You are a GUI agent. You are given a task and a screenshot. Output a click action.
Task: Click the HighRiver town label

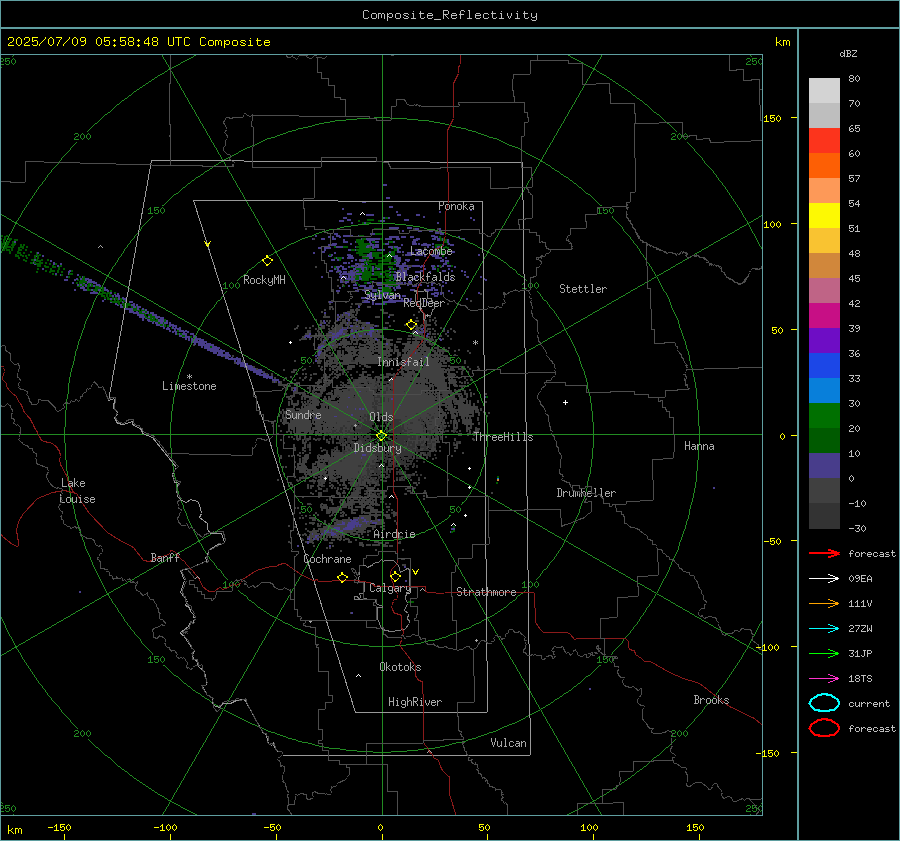click(x=415, y=702)
